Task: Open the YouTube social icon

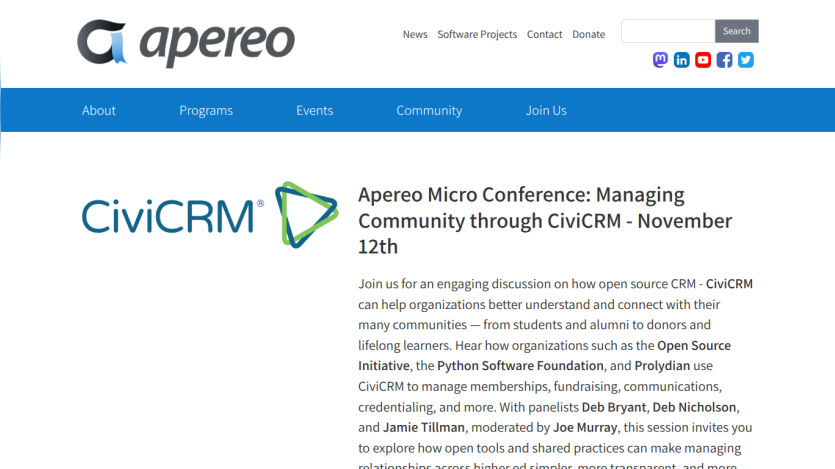Action: click(x=702, y=60)
